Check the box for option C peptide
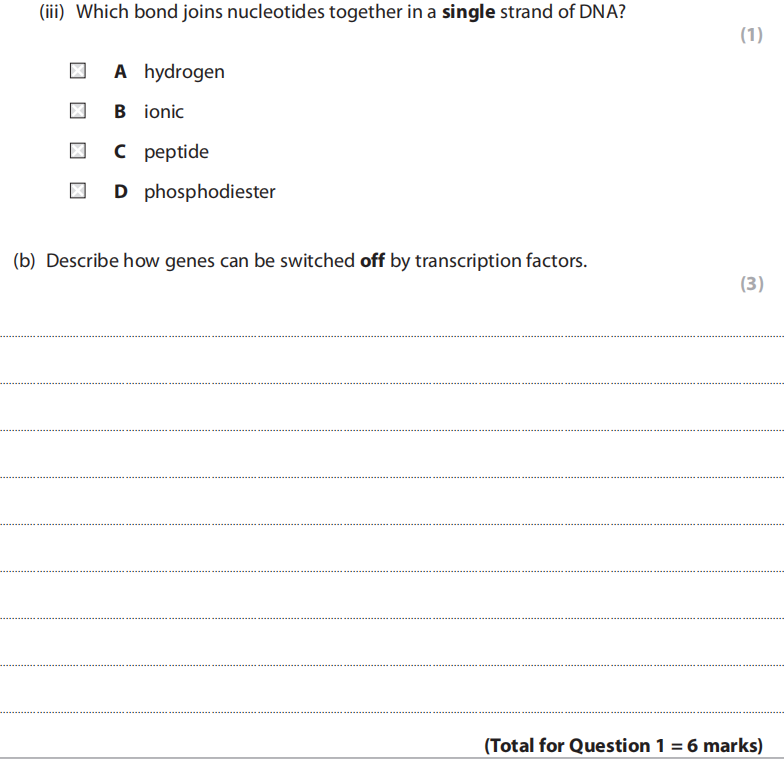The height and width of the screenshot is (769, 784). click(x=77, y=151)
